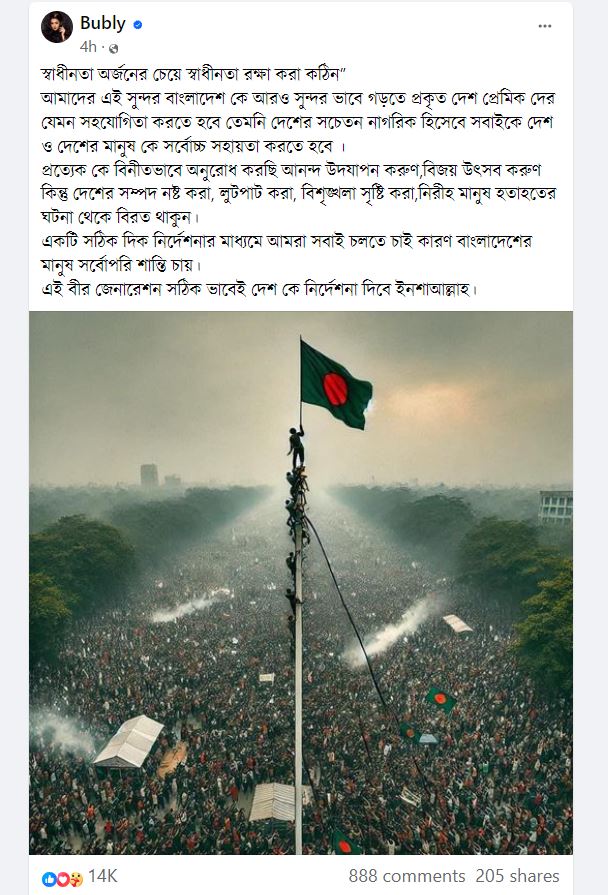Viewport: 608px width, 895px height.
Task: Click the last caption line ending ইনশাআল্লাহ
Action: (260, 290)
